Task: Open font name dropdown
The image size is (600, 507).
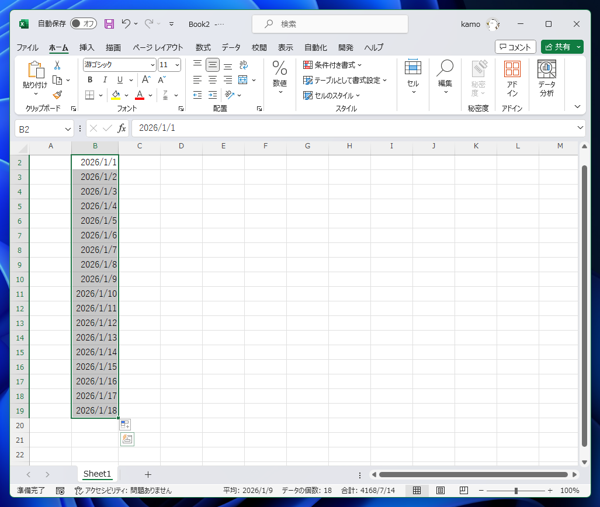Action: (x=152, y=65)
